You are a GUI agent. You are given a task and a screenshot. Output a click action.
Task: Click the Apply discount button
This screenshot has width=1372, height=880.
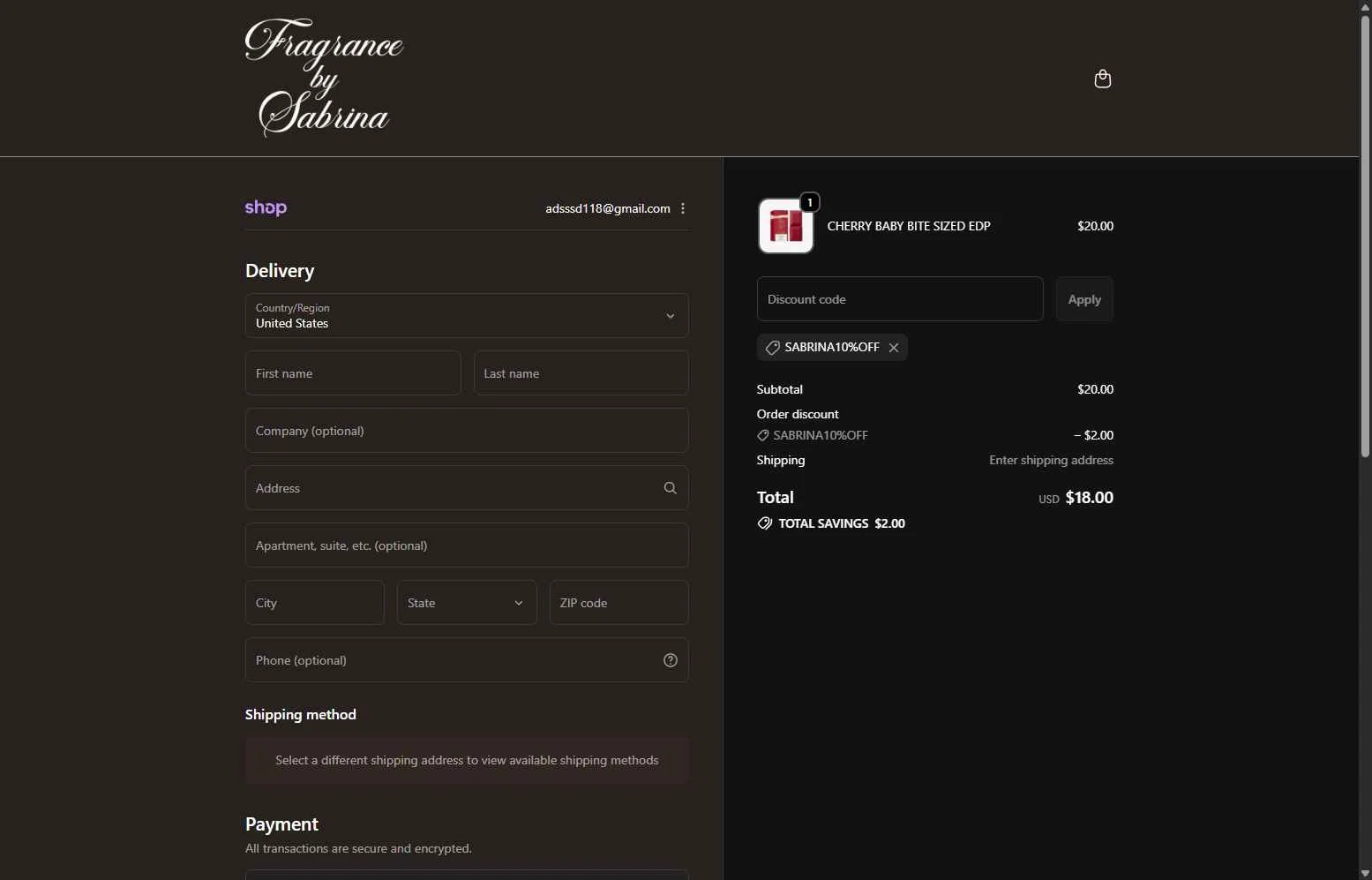tap(1084, 299)
